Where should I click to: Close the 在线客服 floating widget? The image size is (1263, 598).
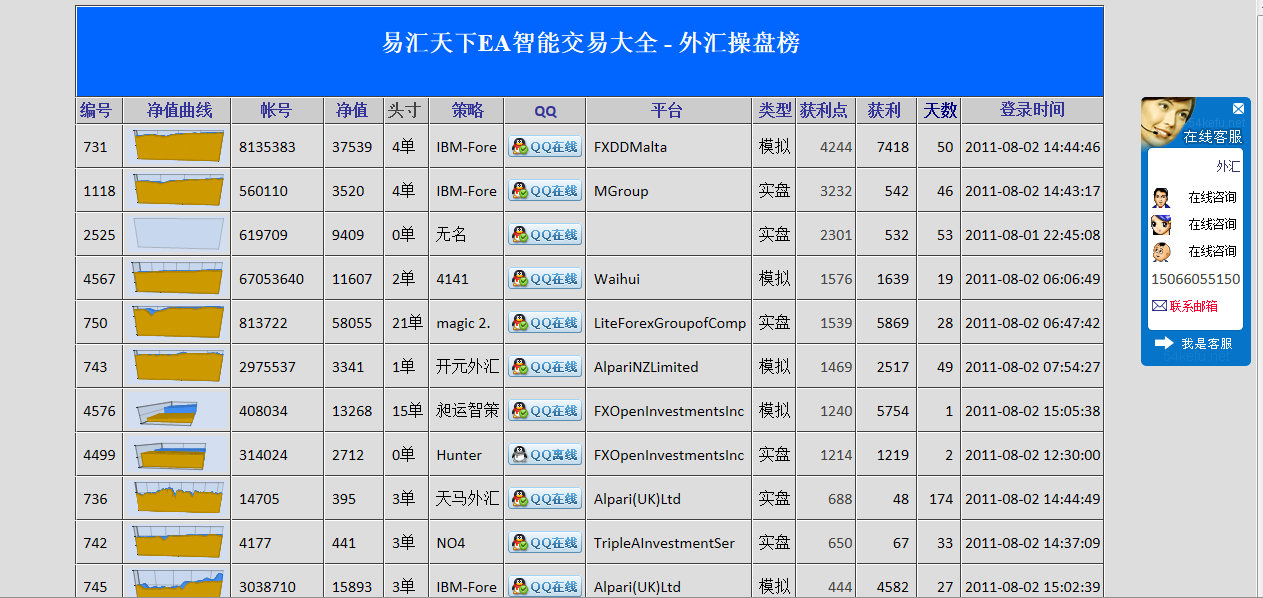click(x=1238, y=108)
